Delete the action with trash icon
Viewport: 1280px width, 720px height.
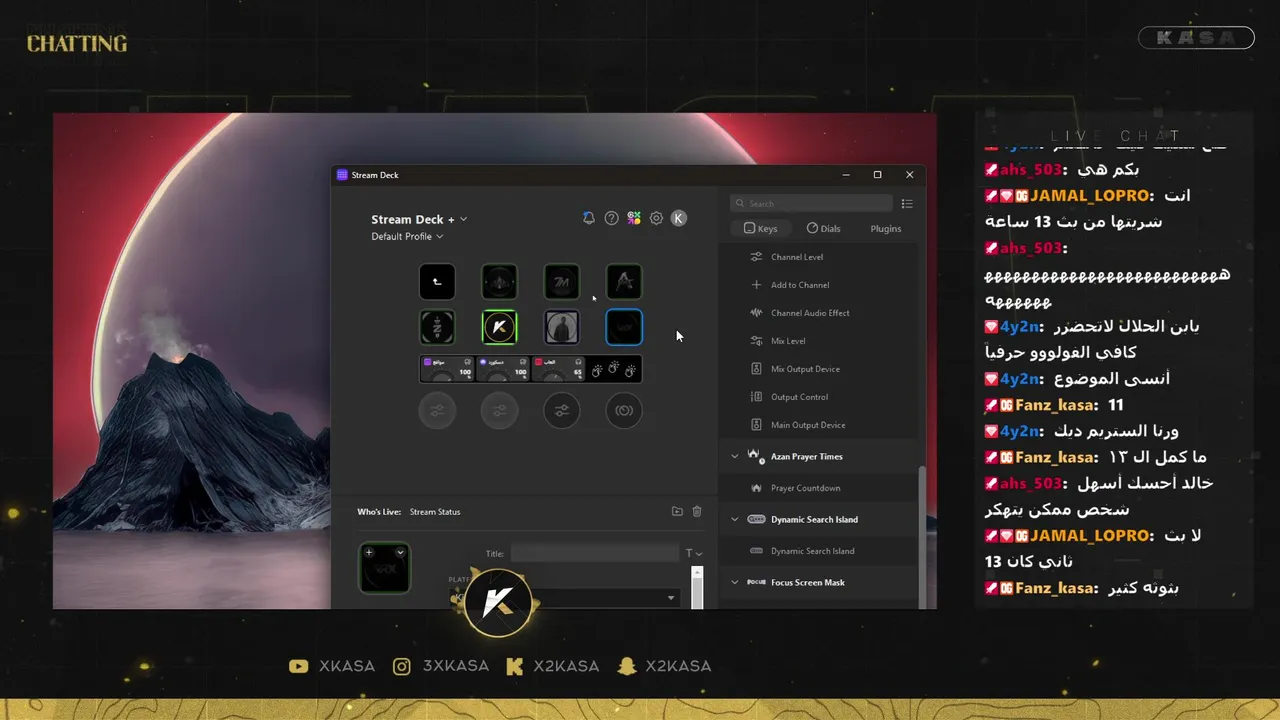[697, 511]
